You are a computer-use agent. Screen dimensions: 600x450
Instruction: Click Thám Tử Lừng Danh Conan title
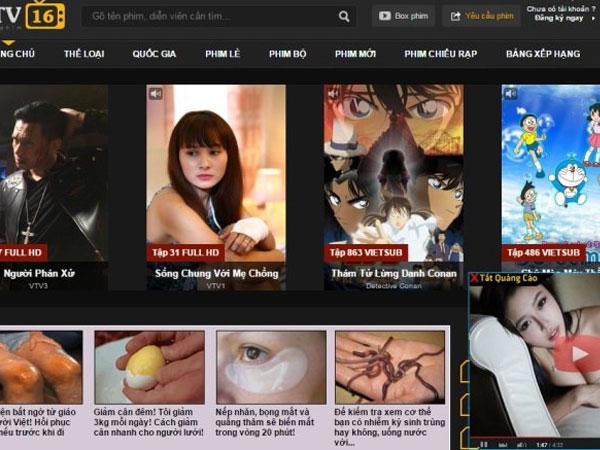click(394, 274)
